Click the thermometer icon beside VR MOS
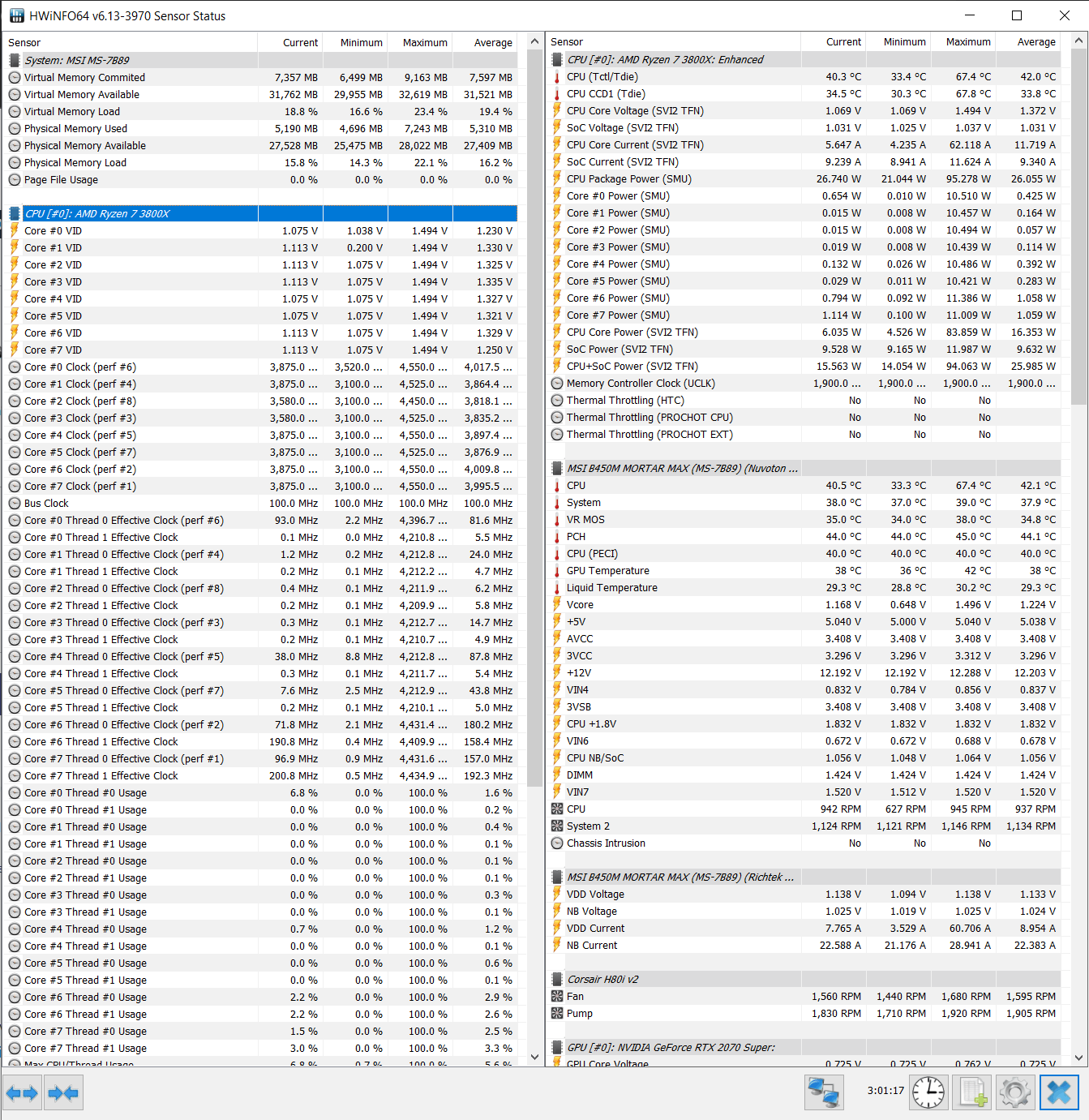 557,520
